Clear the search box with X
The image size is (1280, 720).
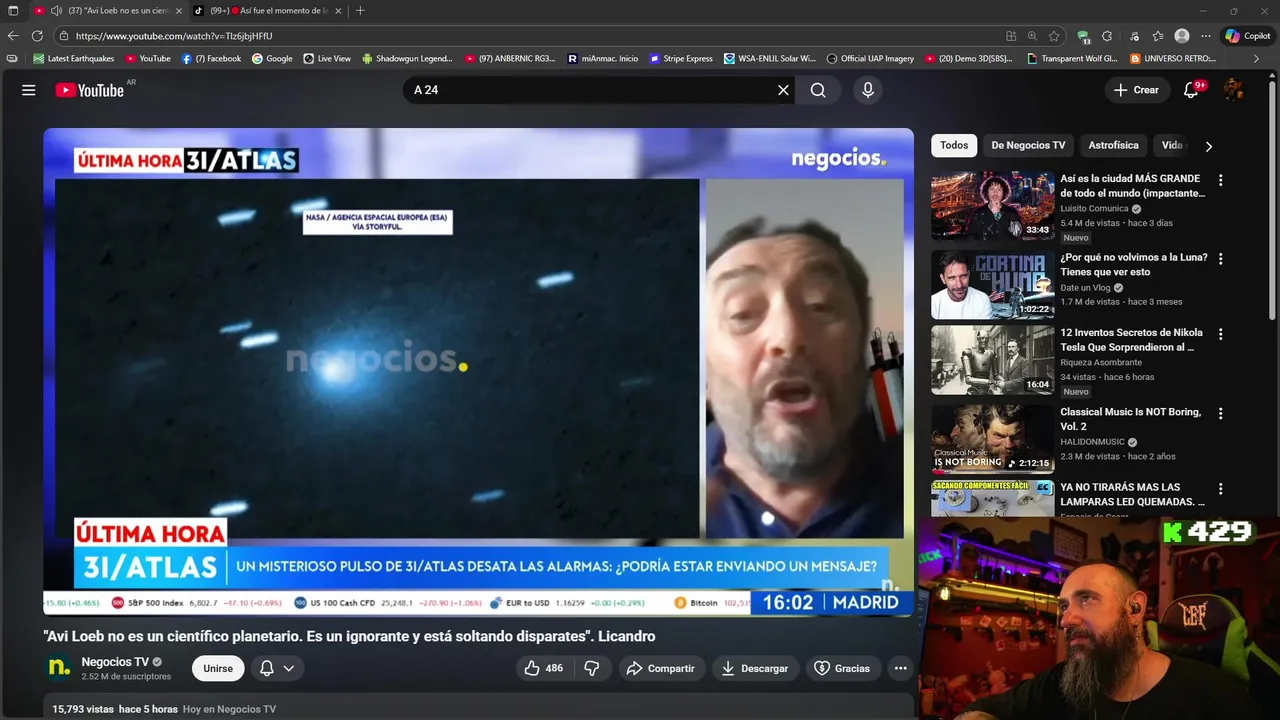click(783, 90)
